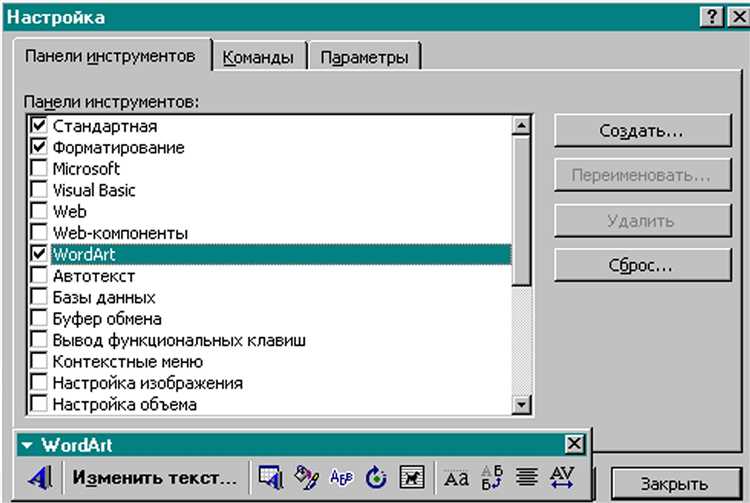This screenshot has width=750, height=503.
Task: Close the WordArt floating toolbar
Action: click(x=574, y=444)
